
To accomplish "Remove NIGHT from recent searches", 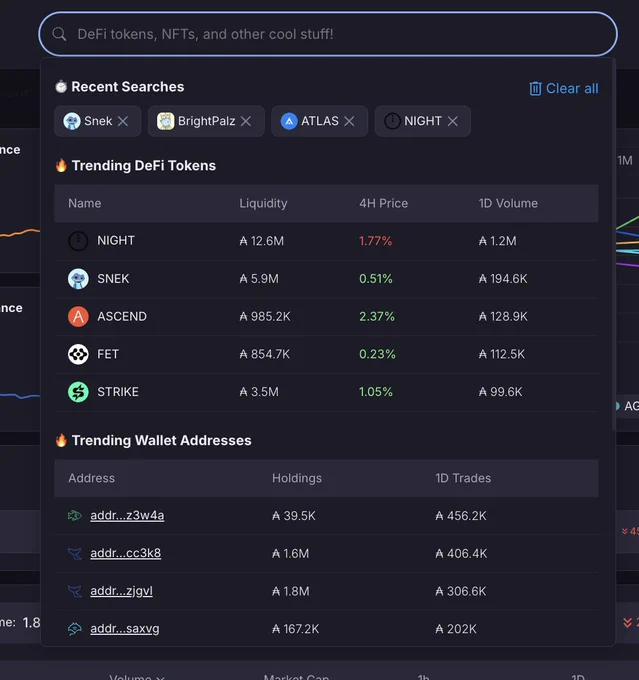I will click(x=452, y=121).
